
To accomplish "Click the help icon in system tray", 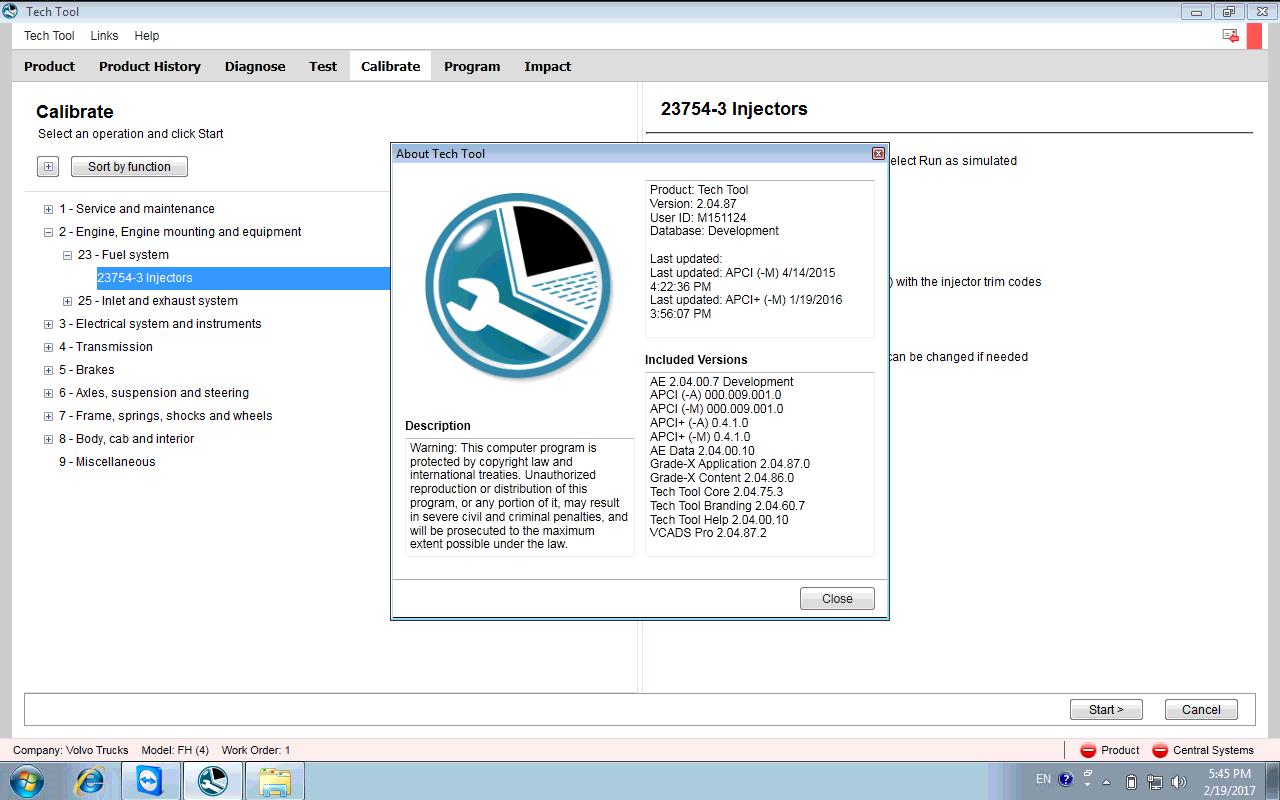I will click(x=1066, y=780).
